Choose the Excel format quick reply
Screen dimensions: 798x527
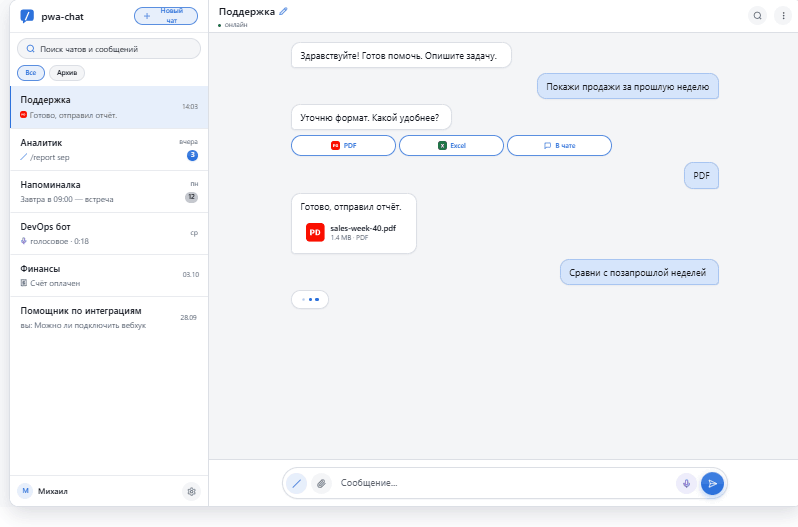coord(451,145)
